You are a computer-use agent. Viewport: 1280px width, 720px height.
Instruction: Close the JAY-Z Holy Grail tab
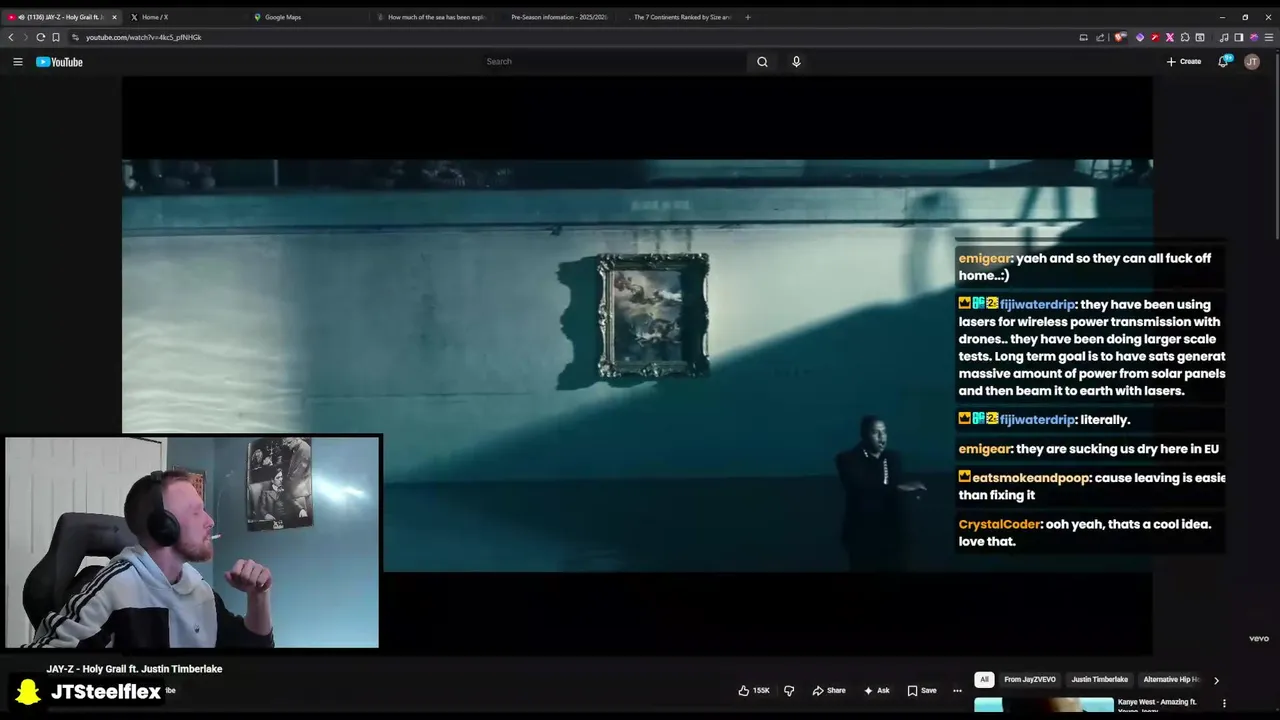114,17
